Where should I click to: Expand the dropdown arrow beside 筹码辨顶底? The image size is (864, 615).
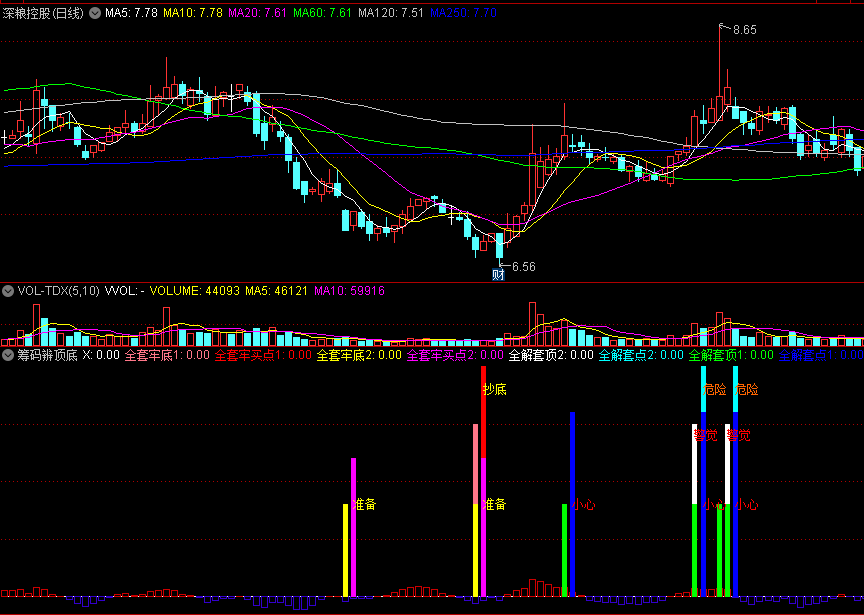click(8, 355)
